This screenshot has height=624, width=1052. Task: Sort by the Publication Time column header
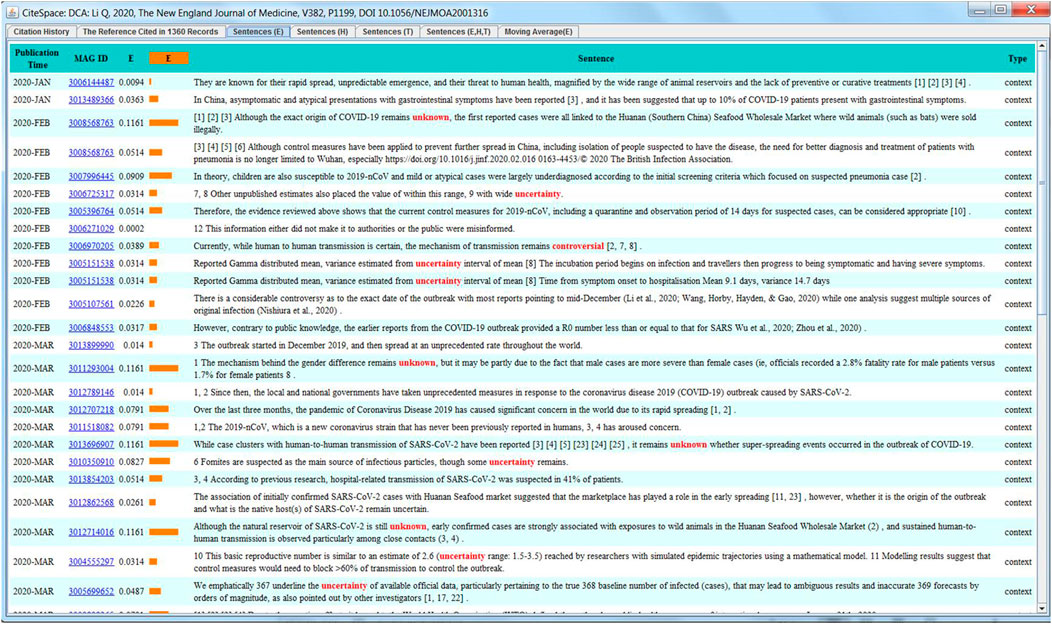(37, 58)
